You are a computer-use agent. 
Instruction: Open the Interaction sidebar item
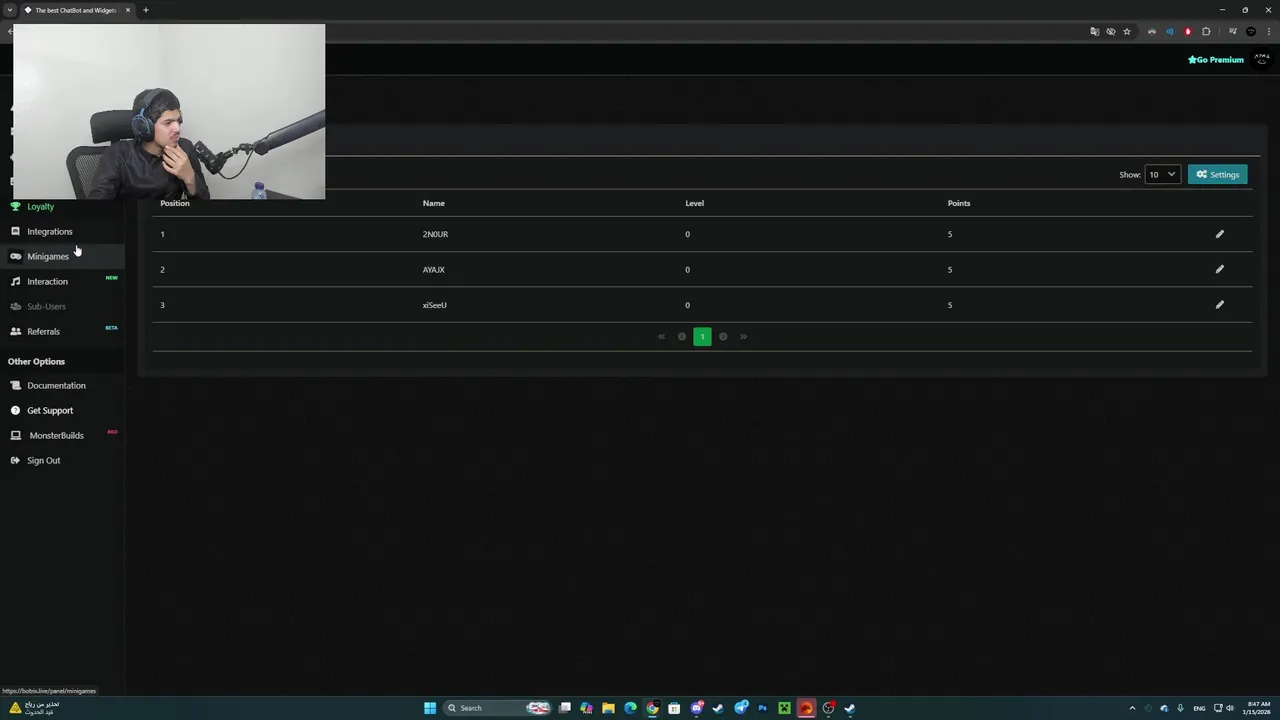47,281
